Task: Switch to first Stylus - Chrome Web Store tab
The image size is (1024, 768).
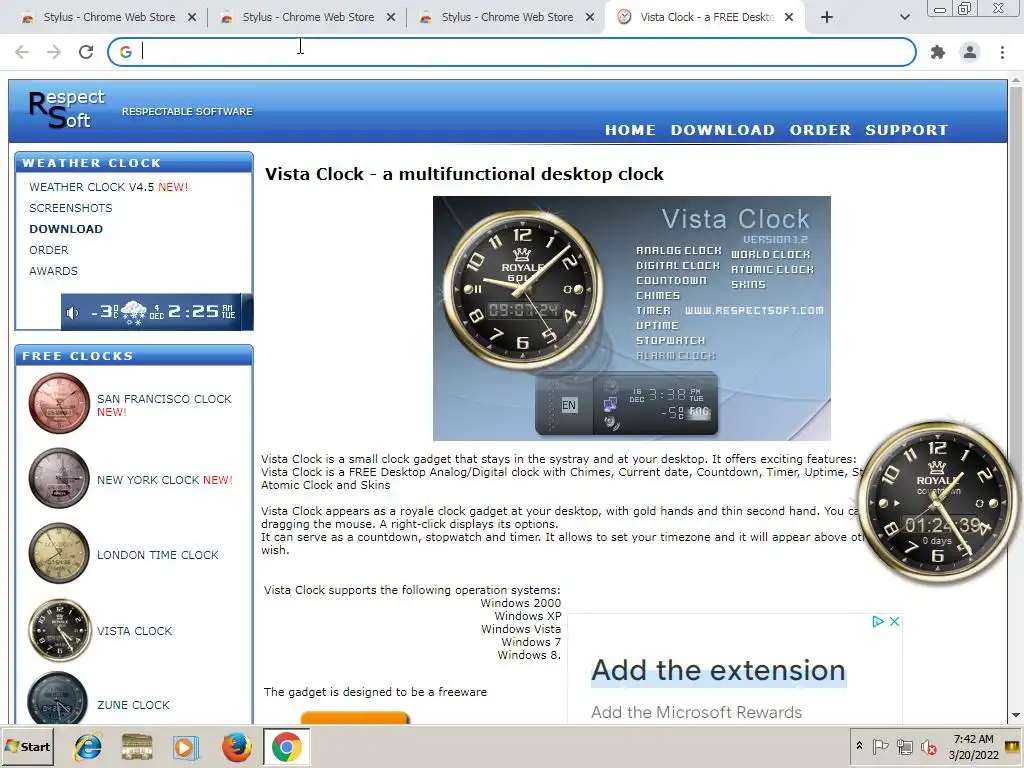Action: click(108, 18)
